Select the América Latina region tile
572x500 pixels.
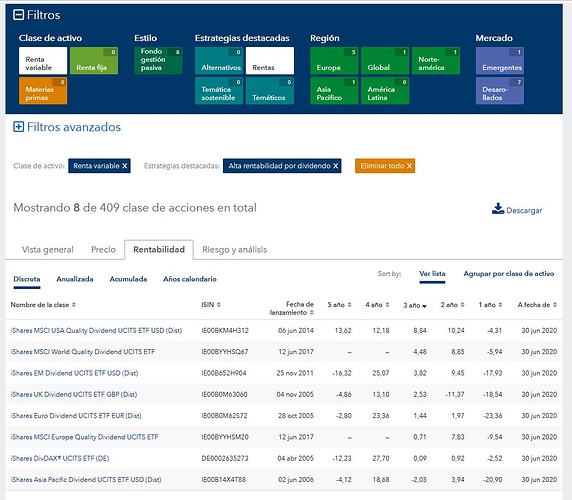385,91
